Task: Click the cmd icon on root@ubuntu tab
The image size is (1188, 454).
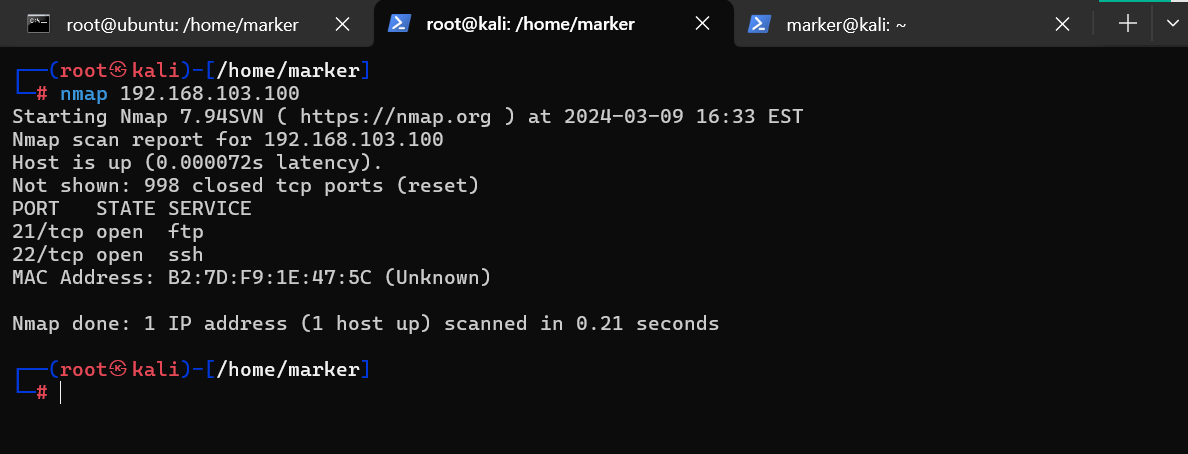Action: coord(39,24)
